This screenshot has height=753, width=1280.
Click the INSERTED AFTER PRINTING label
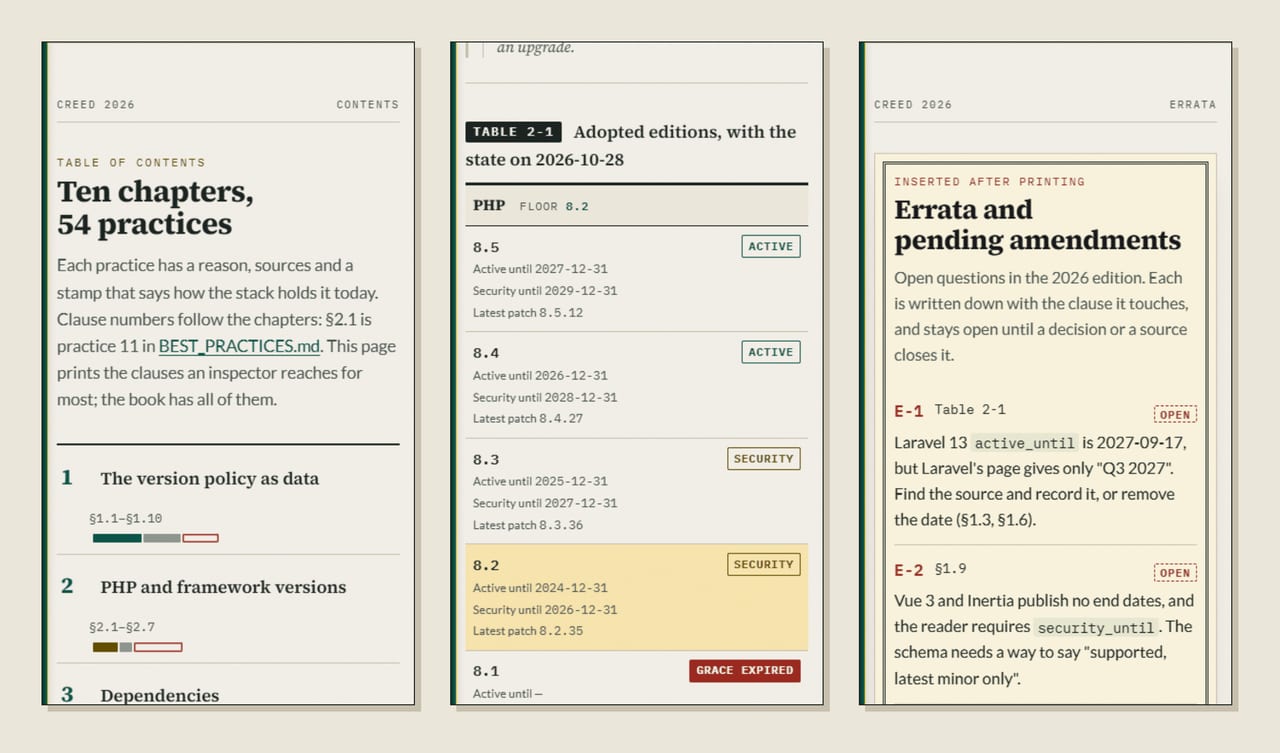pyautogui.click(x=989, y=182)
